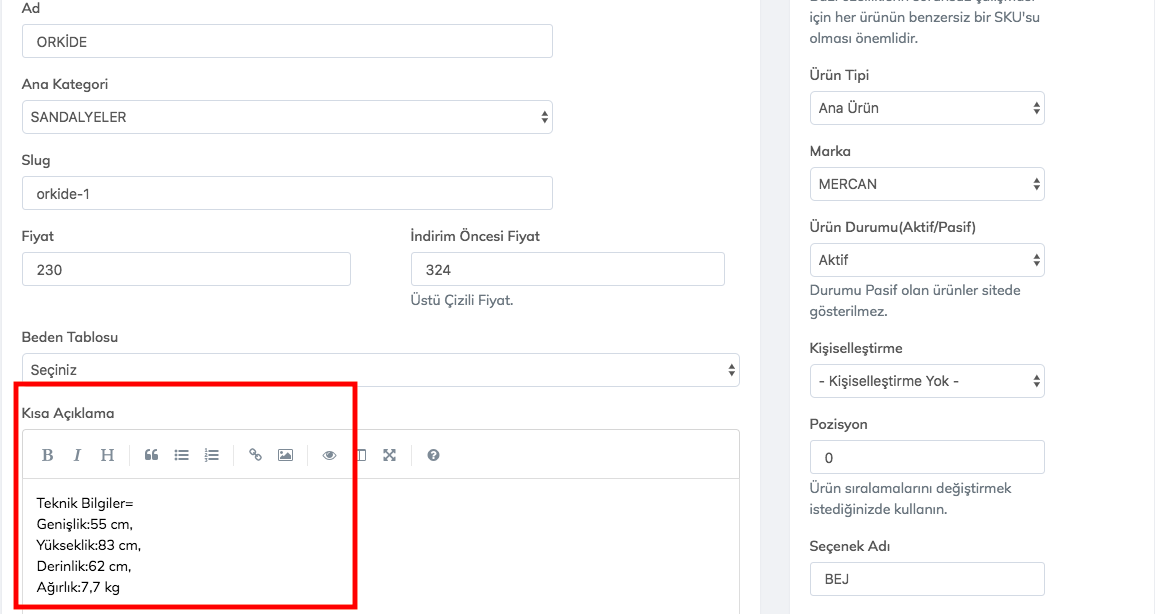
Task: Toggle fullscreen editor mode
Action: pos(390,455)
